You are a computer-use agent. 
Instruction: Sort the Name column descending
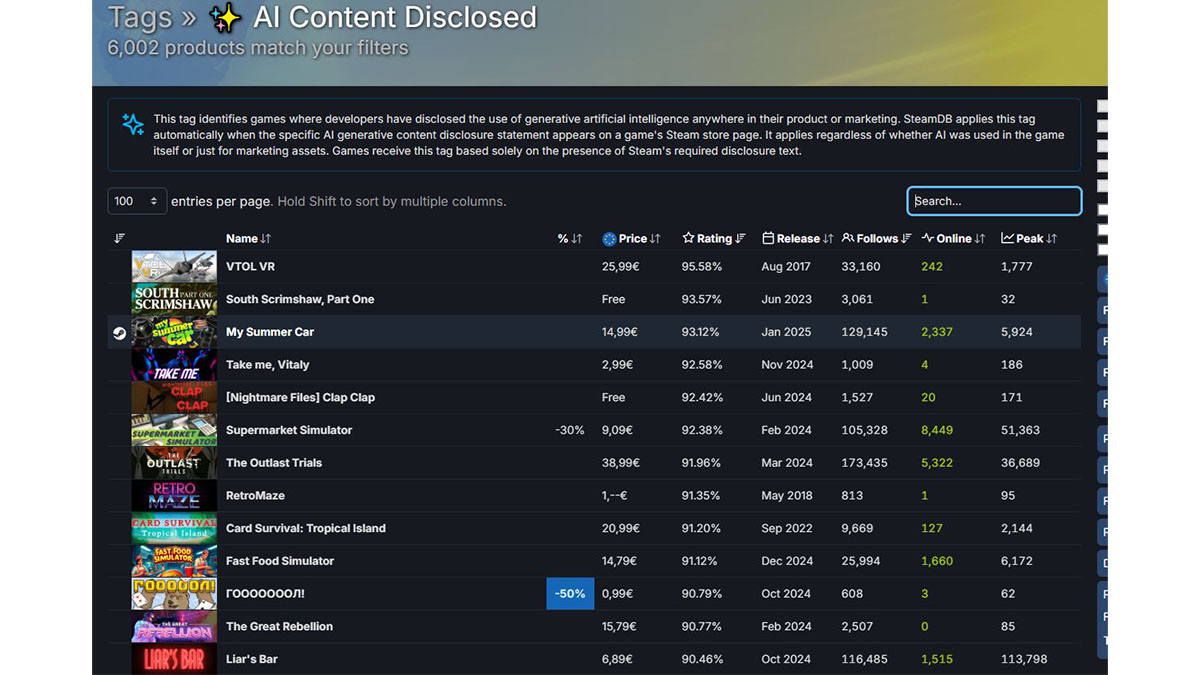(264, 238)
